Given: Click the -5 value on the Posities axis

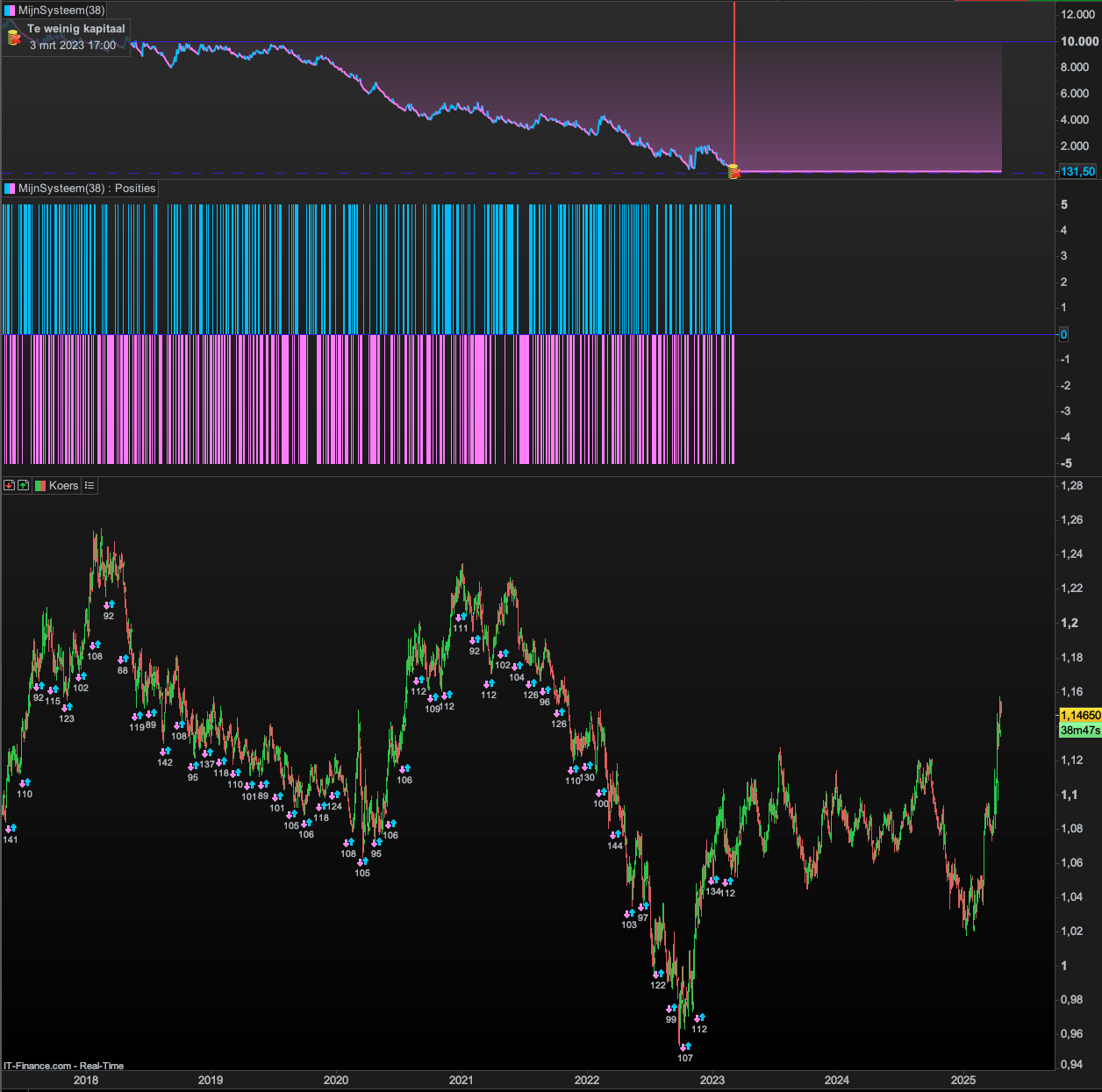Looking at the screenshot, I should (x=1065, y=463).
